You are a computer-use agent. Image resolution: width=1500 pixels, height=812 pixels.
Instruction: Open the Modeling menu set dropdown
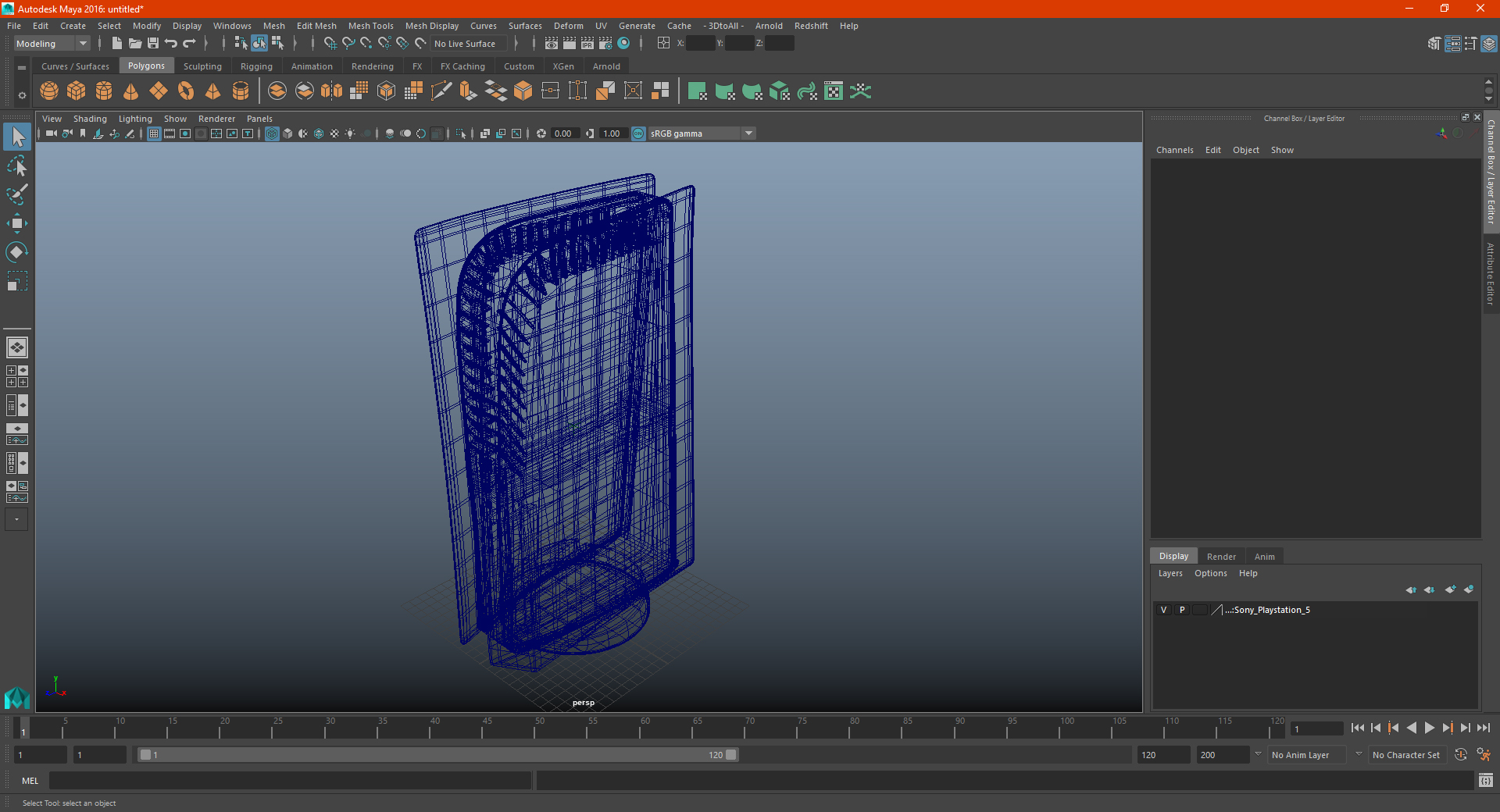click(x=52, y=44)
